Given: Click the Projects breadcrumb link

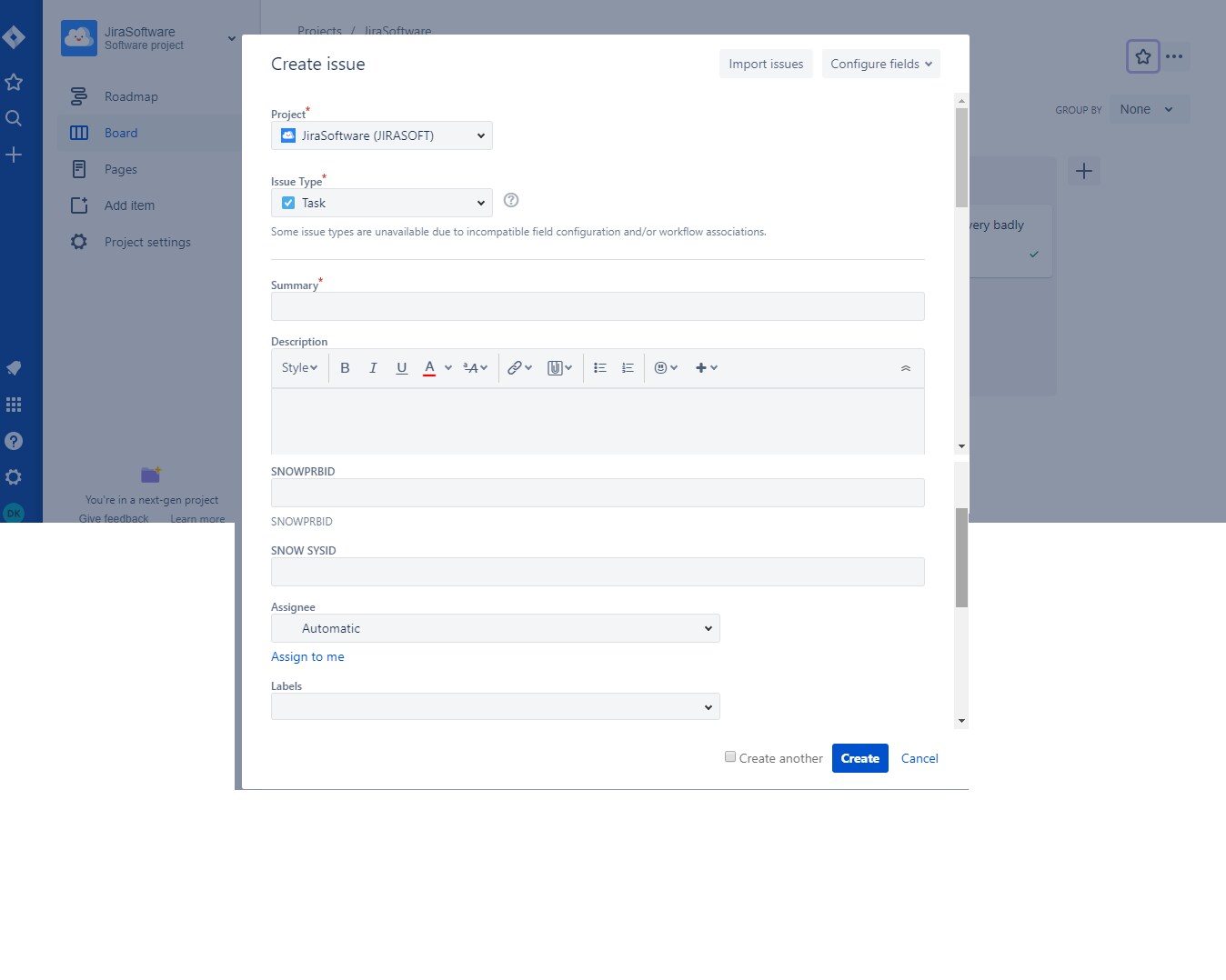Looking at the screenshot, I should [319, 31].
